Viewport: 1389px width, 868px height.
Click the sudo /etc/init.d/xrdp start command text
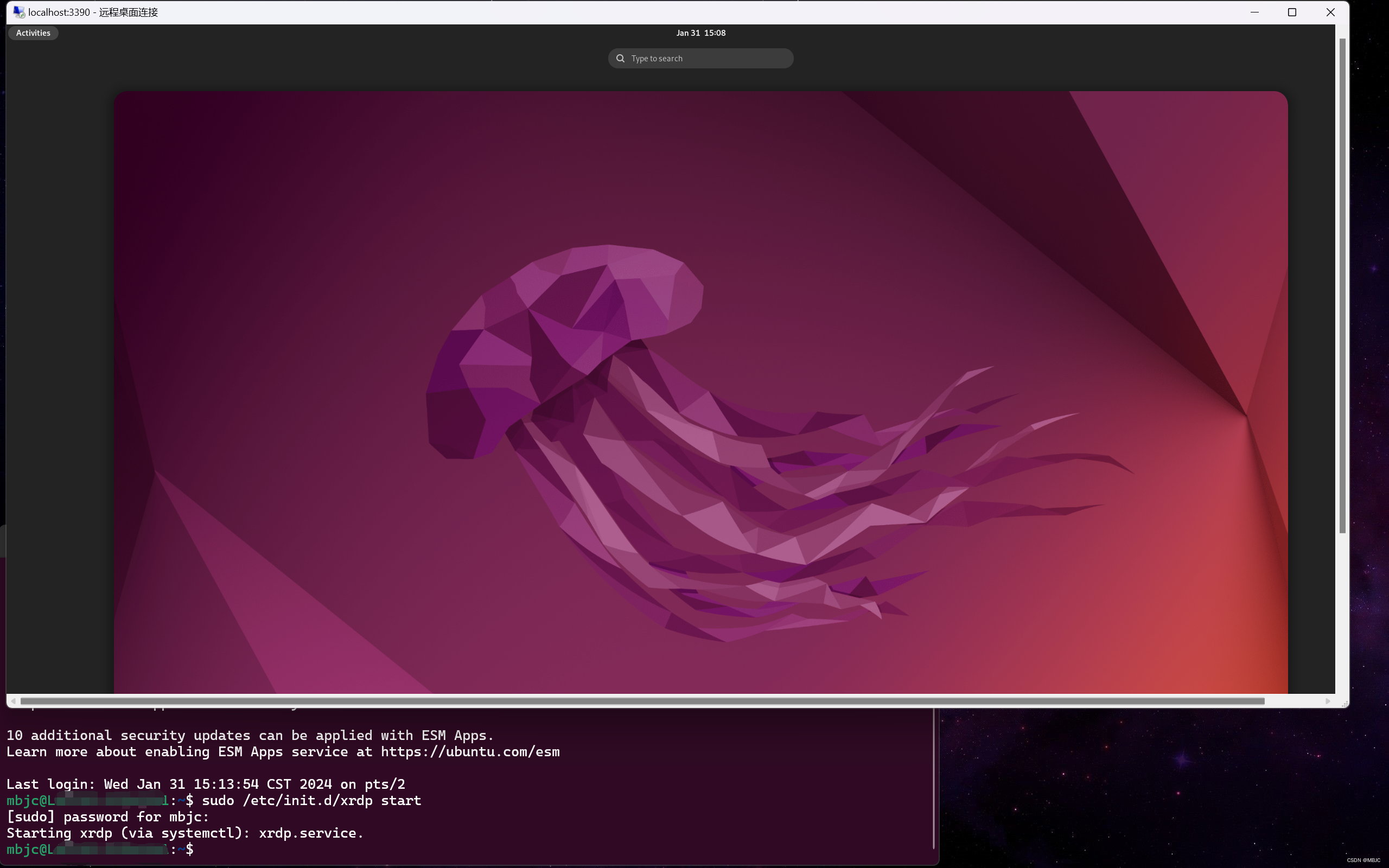[x=311, y=800]
